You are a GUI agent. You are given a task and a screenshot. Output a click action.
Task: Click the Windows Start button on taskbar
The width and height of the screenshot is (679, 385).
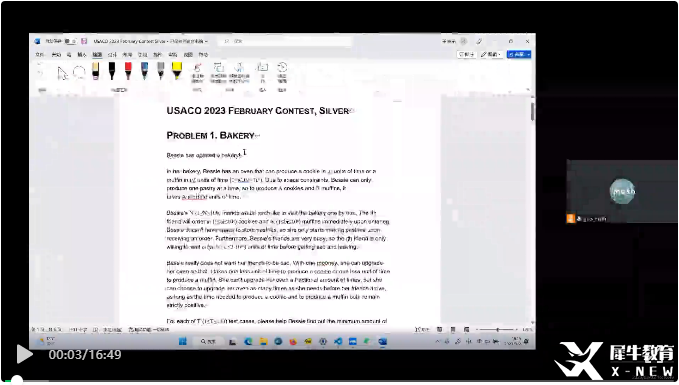pos(183,342)
